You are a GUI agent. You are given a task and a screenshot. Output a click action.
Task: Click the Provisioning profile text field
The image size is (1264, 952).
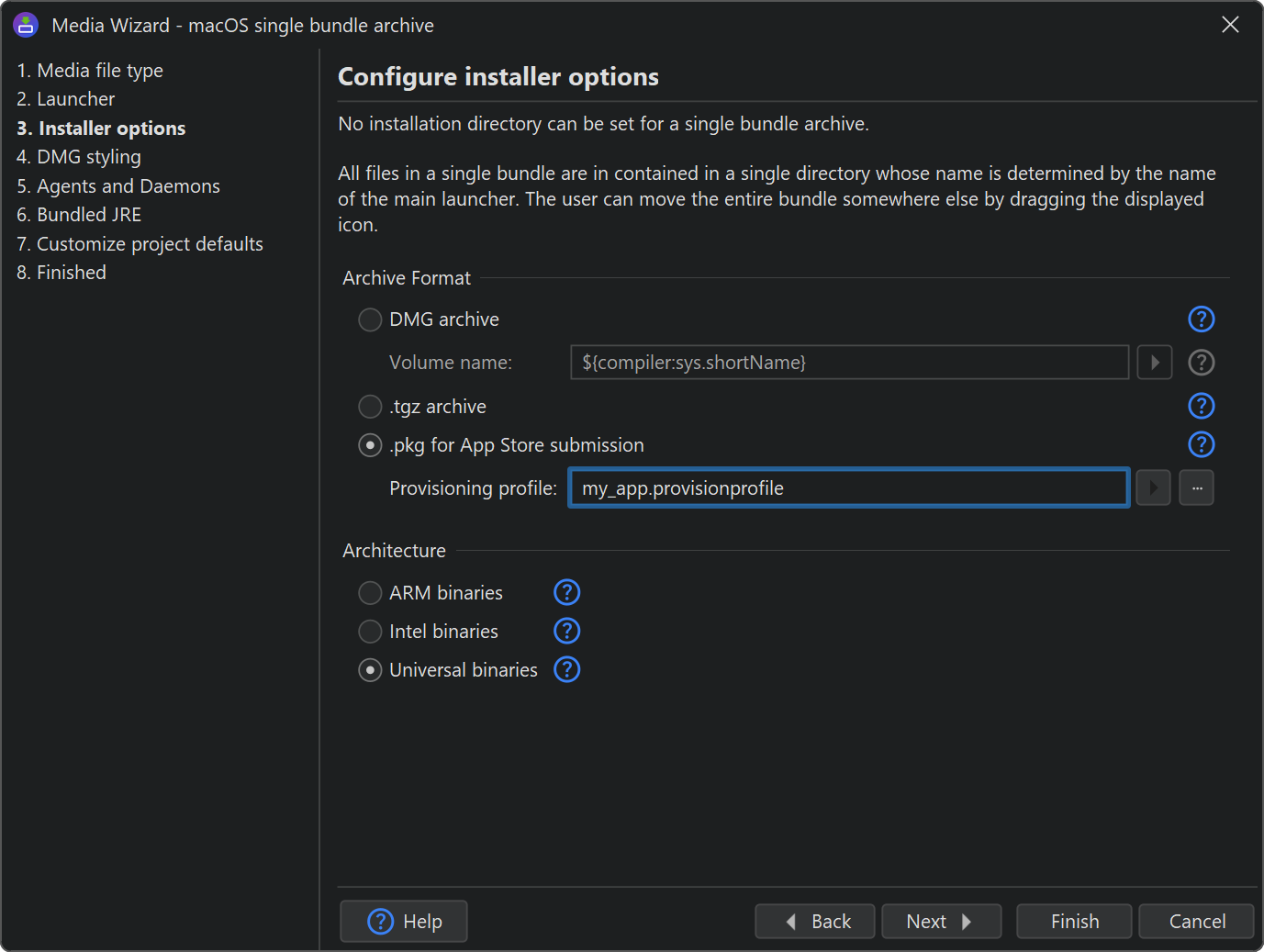tap(848, 488)
